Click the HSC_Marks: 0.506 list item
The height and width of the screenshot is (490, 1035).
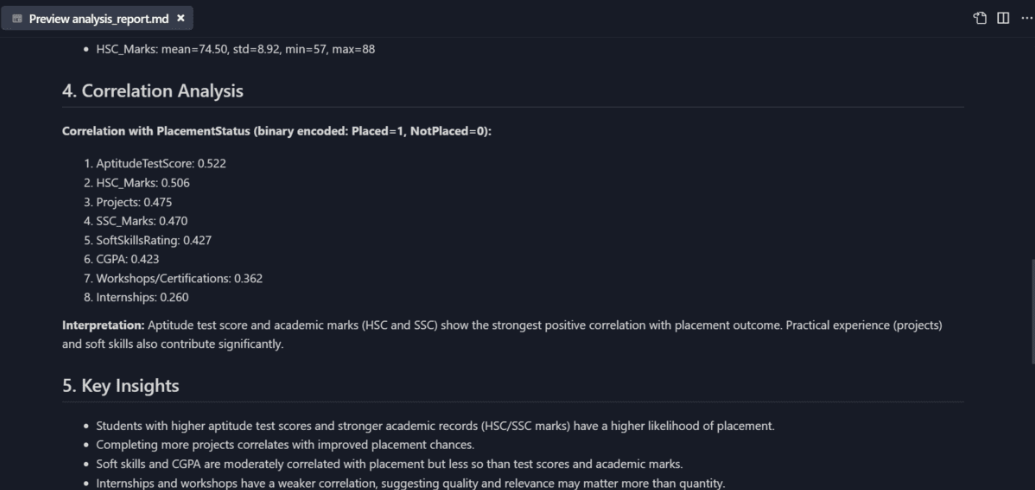click(x=143, y=183)
